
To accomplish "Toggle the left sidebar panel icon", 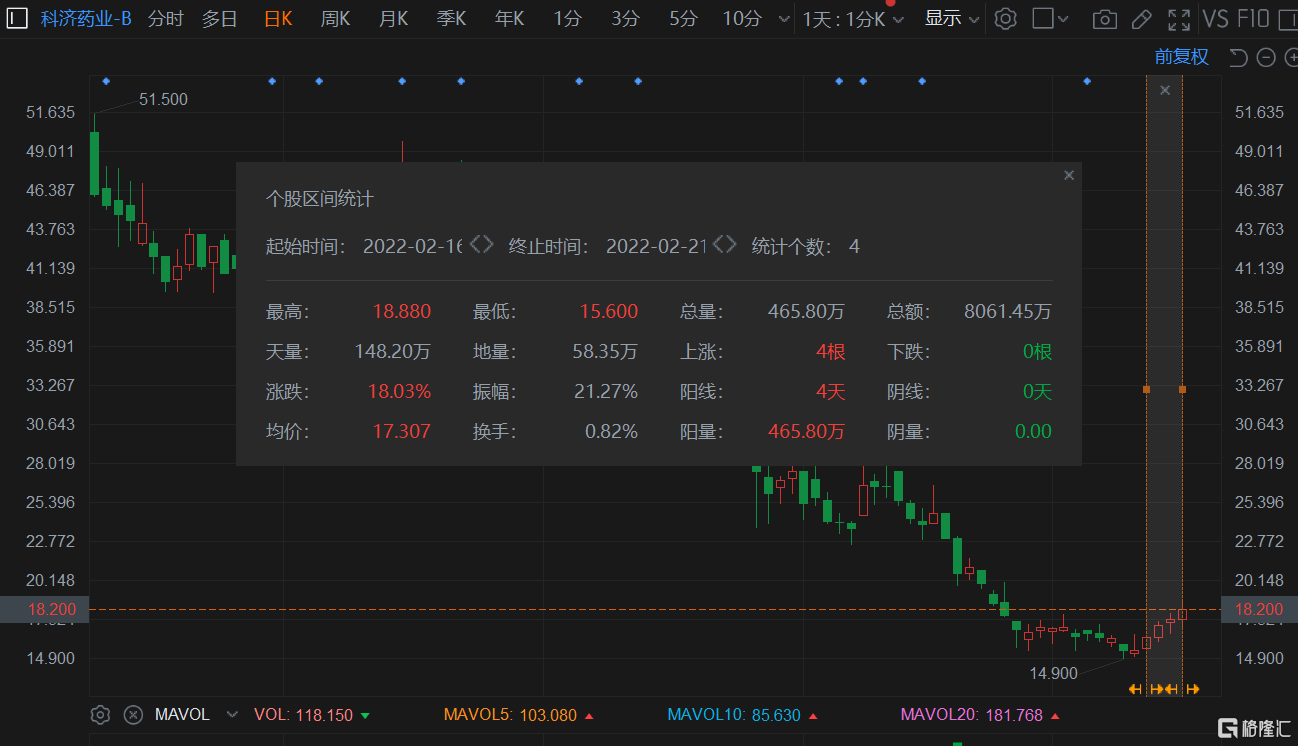I will click(x=17, y=19).
